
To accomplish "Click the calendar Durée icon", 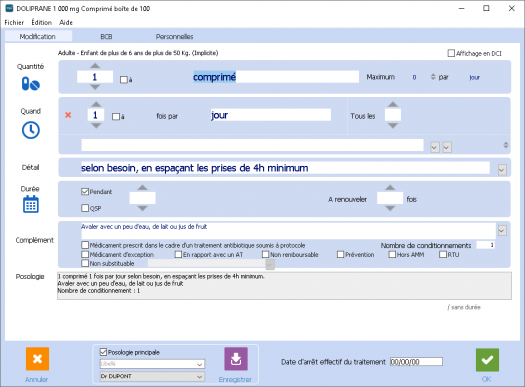I will tap(31, 204).
